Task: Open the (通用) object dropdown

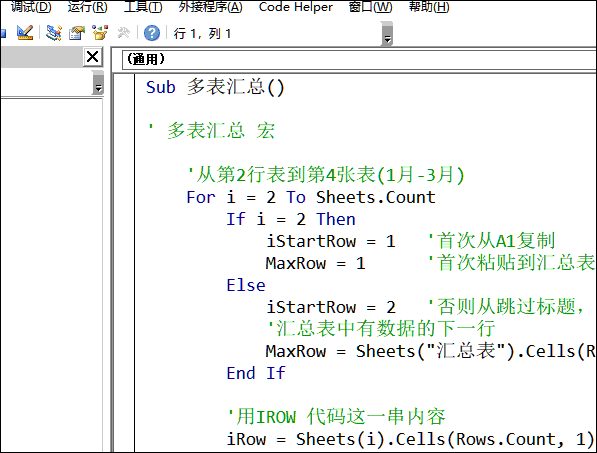Action: (x=359, y=59)
